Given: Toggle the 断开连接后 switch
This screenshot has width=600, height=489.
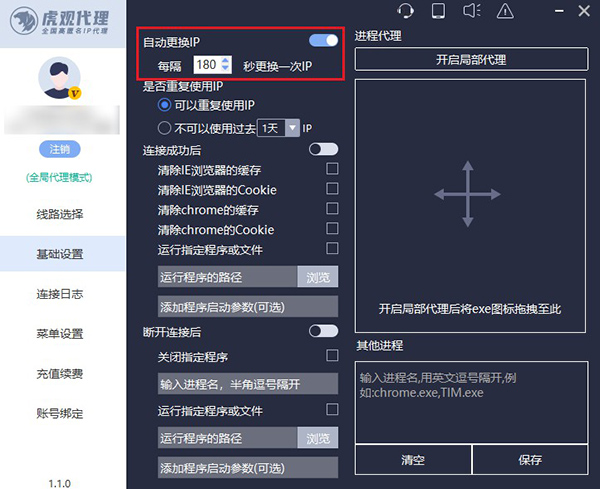Looking at the screenshot, I should (323, 331).
